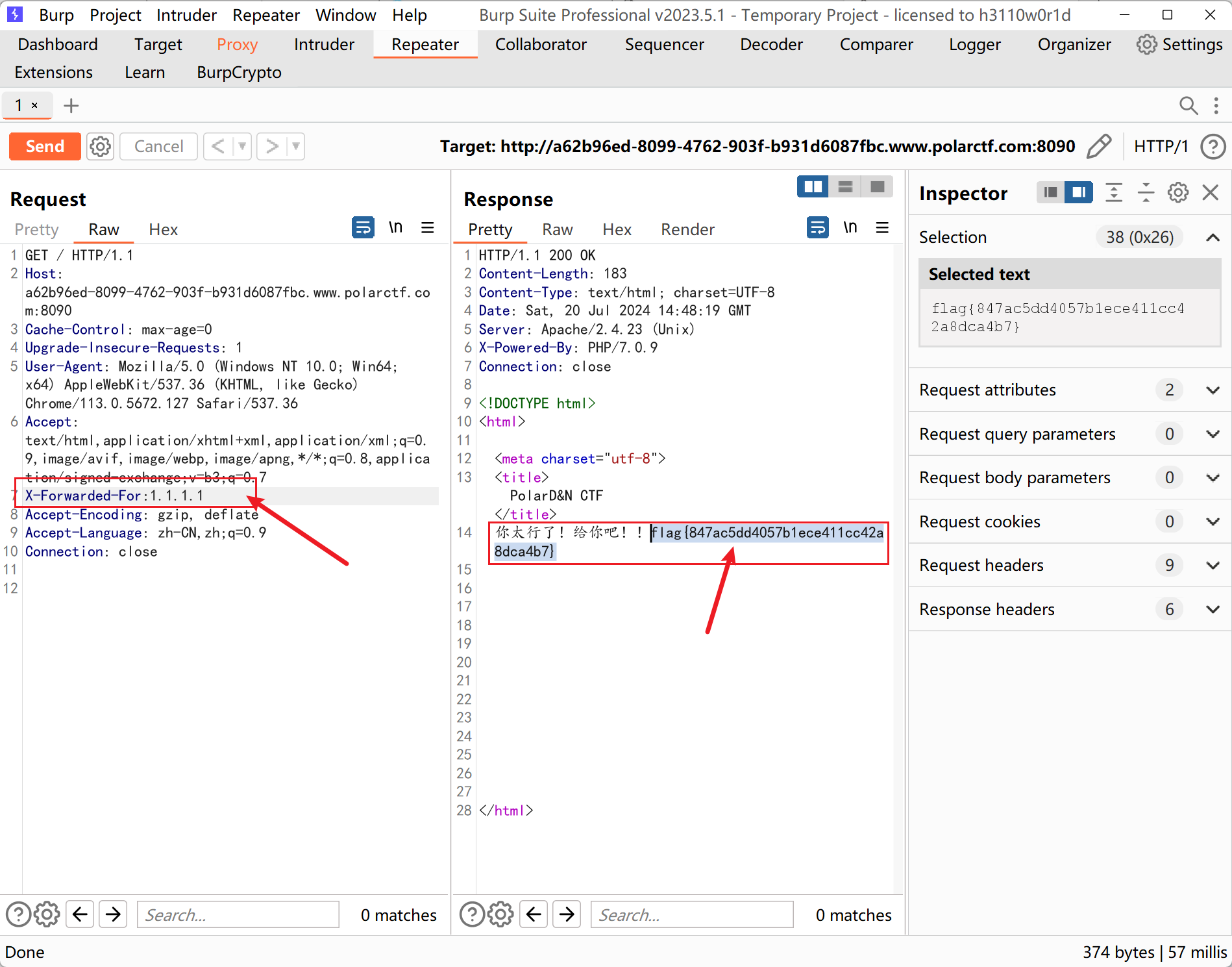
Task: Open the Response panel hamburger menu
Action: (882, 228)
